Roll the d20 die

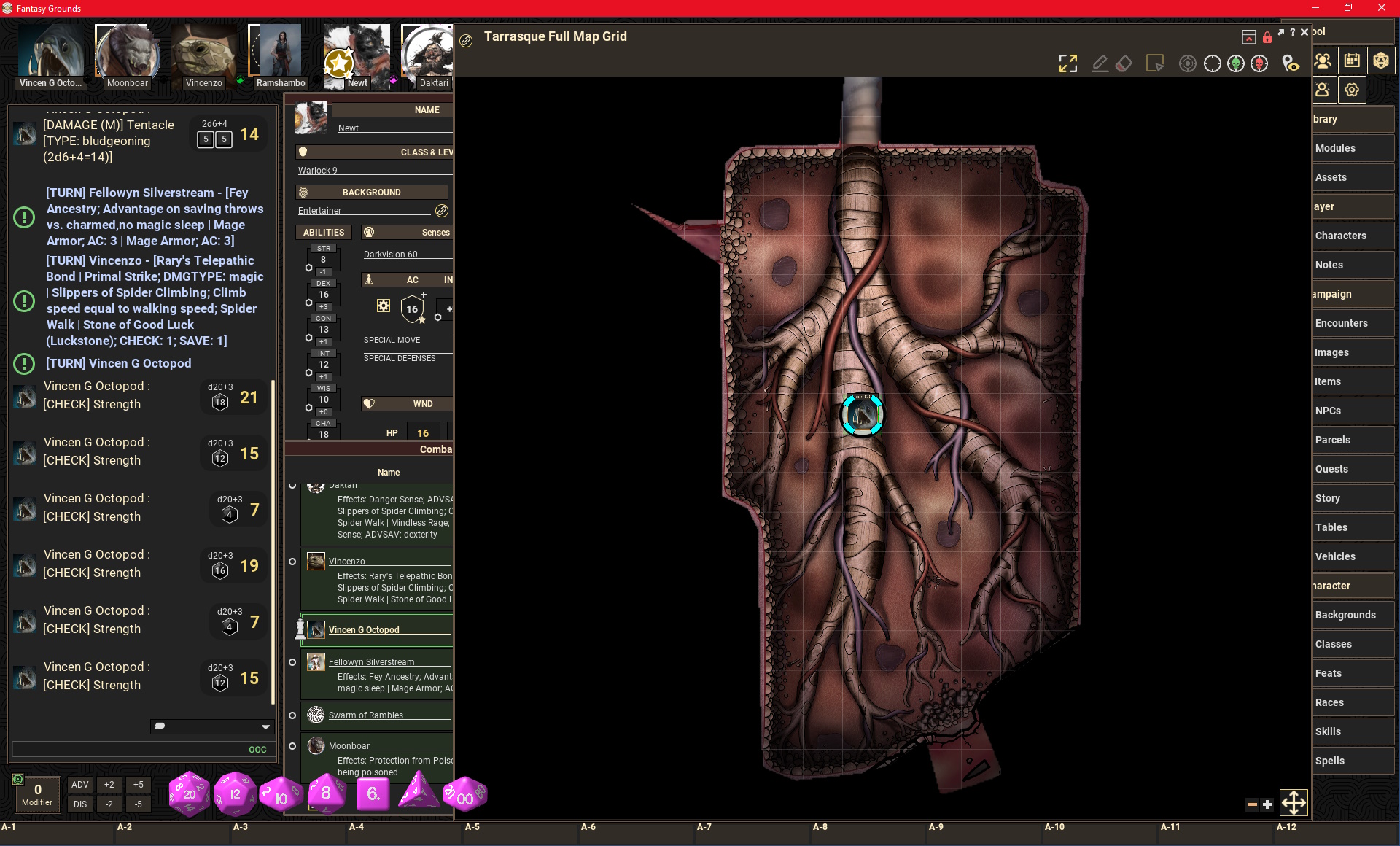pyautogui.click(x=189, y=793)
